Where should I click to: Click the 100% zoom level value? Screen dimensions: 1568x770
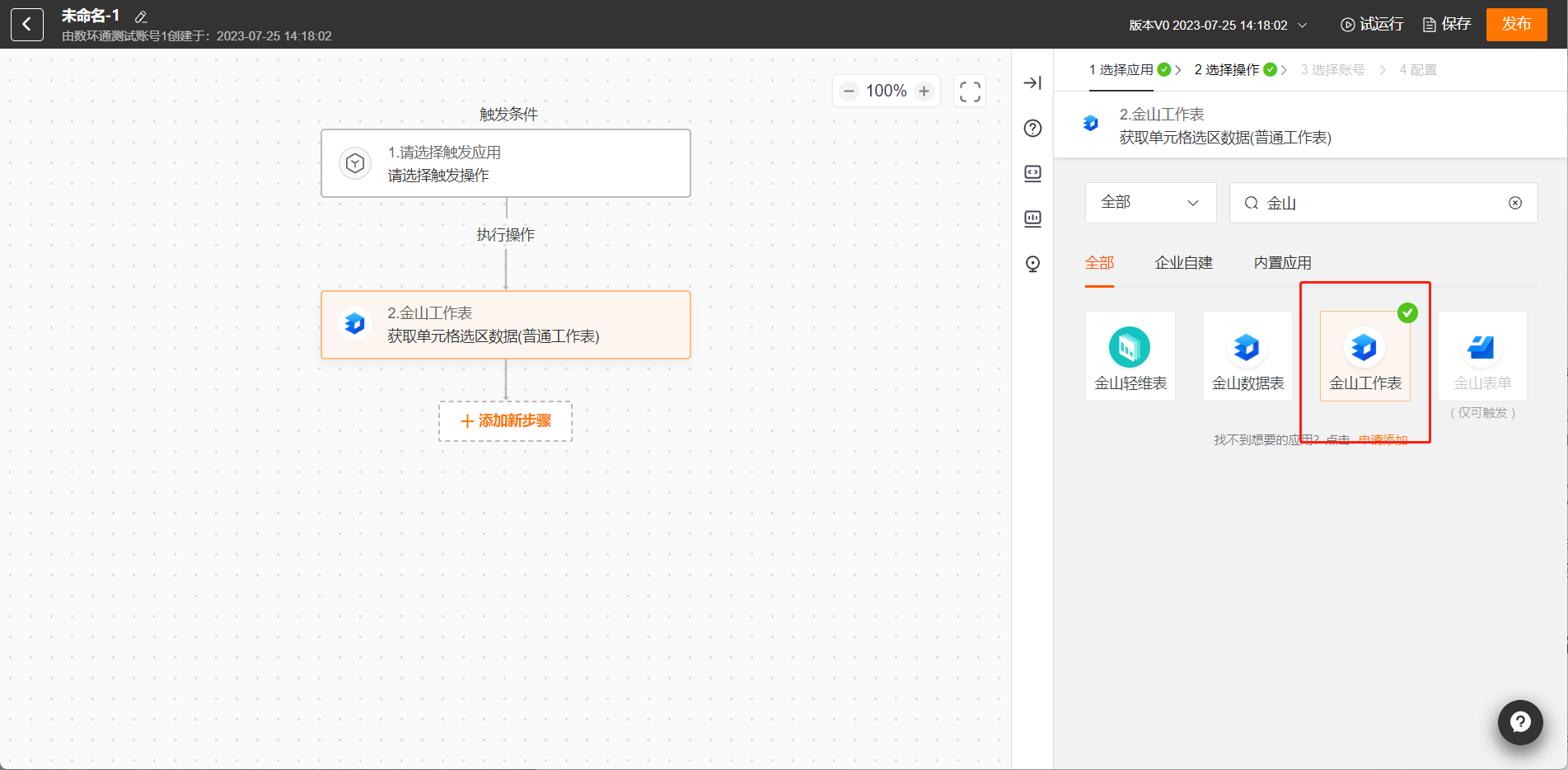pos(887,91)
